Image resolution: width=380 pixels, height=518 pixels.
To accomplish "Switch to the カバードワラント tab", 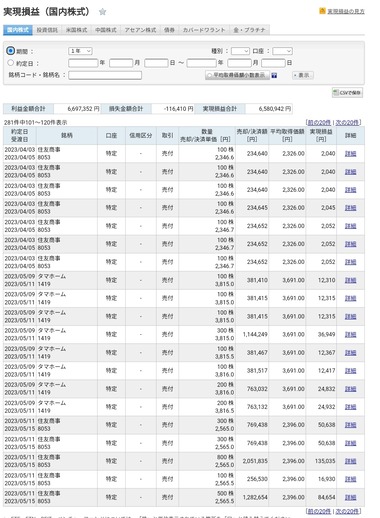I will point(204,30).
